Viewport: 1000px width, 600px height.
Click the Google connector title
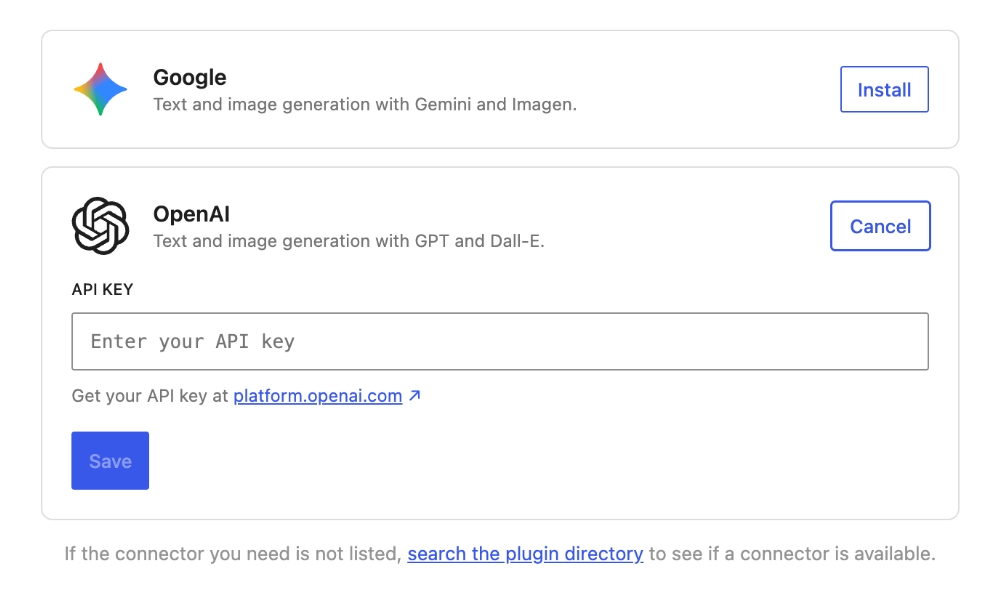click(189, 77)
